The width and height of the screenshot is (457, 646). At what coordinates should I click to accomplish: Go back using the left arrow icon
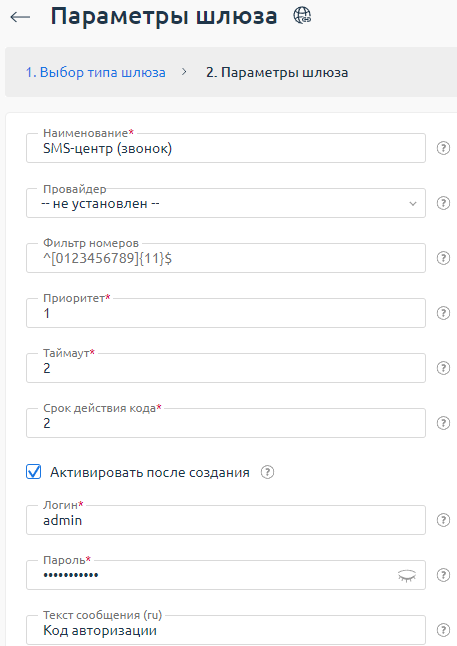20,17
